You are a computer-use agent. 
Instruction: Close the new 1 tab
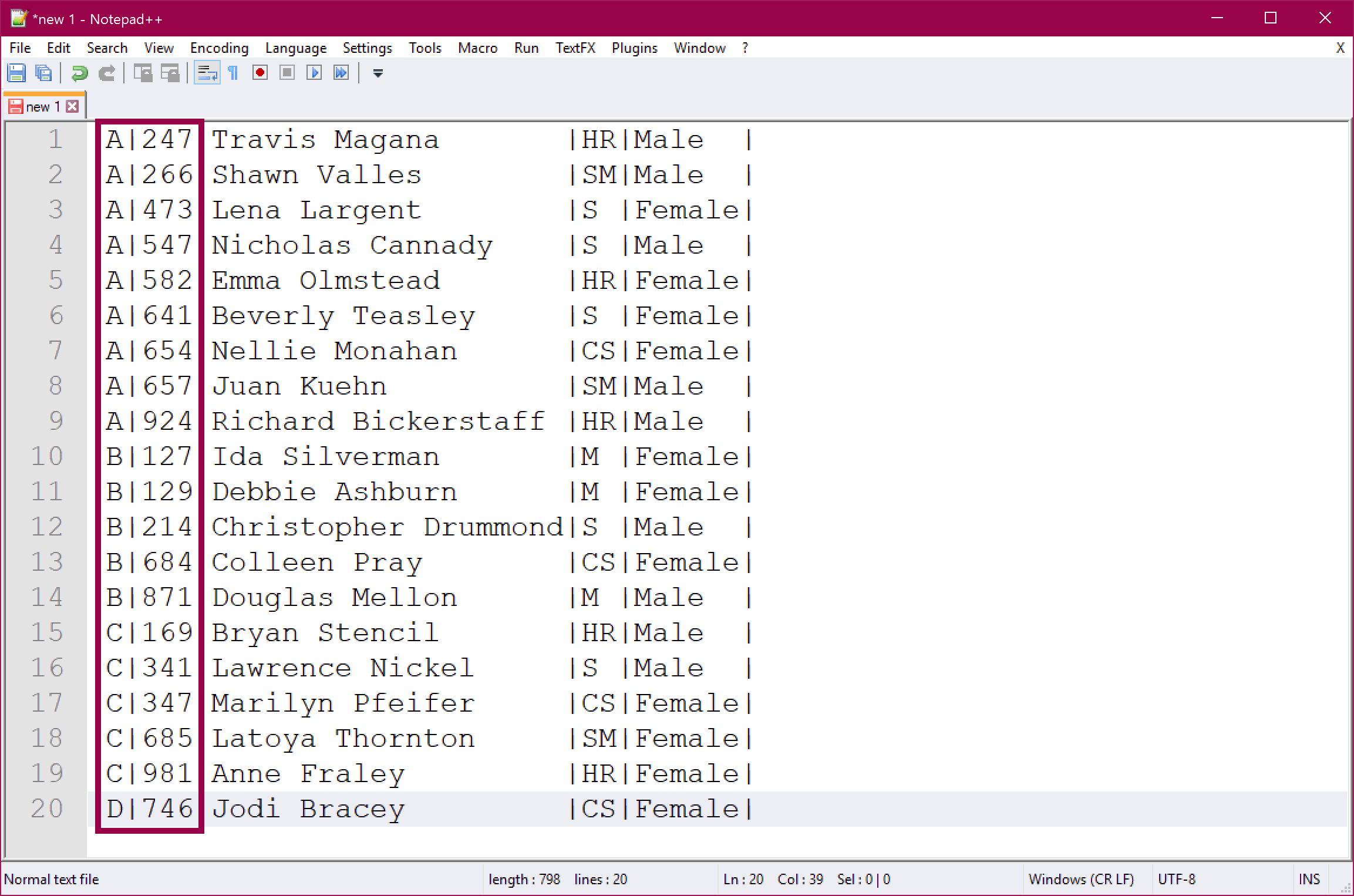click(x=73, y=106)
